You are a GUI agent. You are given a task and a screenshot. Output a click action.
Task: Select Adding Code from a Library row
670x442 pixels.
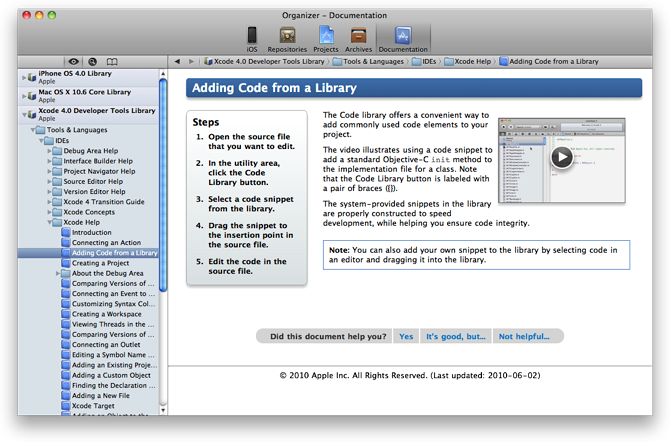point(88,253)
